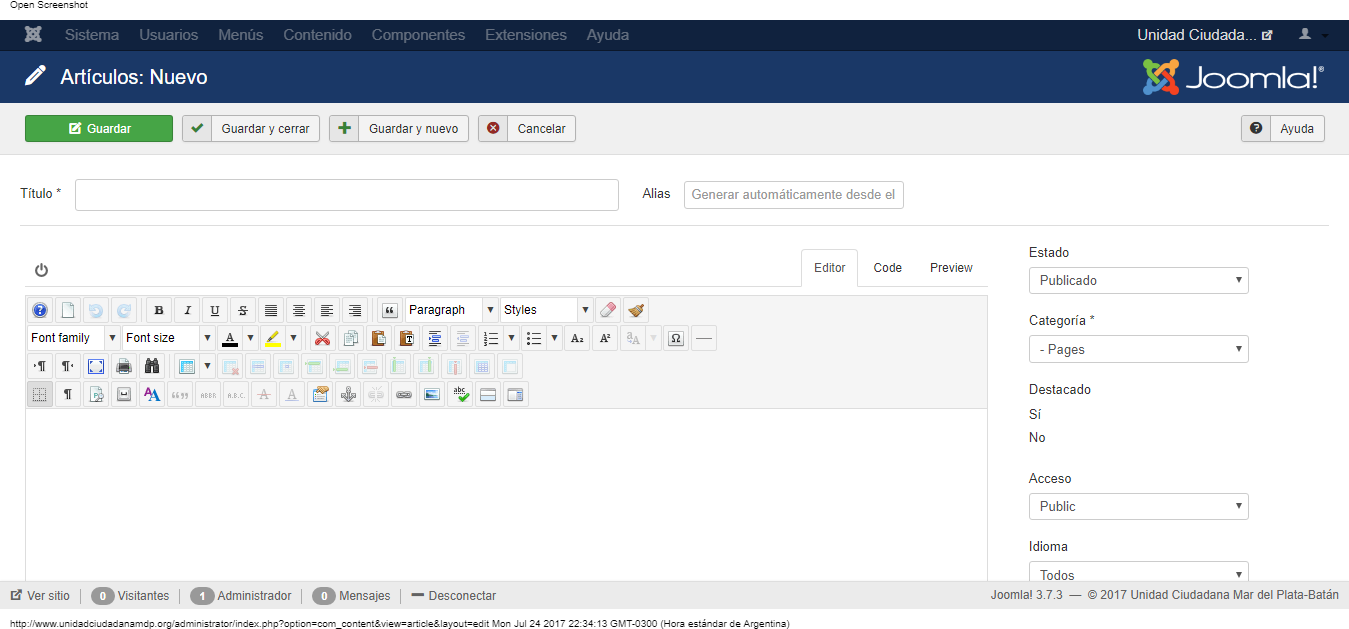This screenshot has width=1349, height=629.
Task: Open the Font family dropdown
Action: [x=74, y=338]
